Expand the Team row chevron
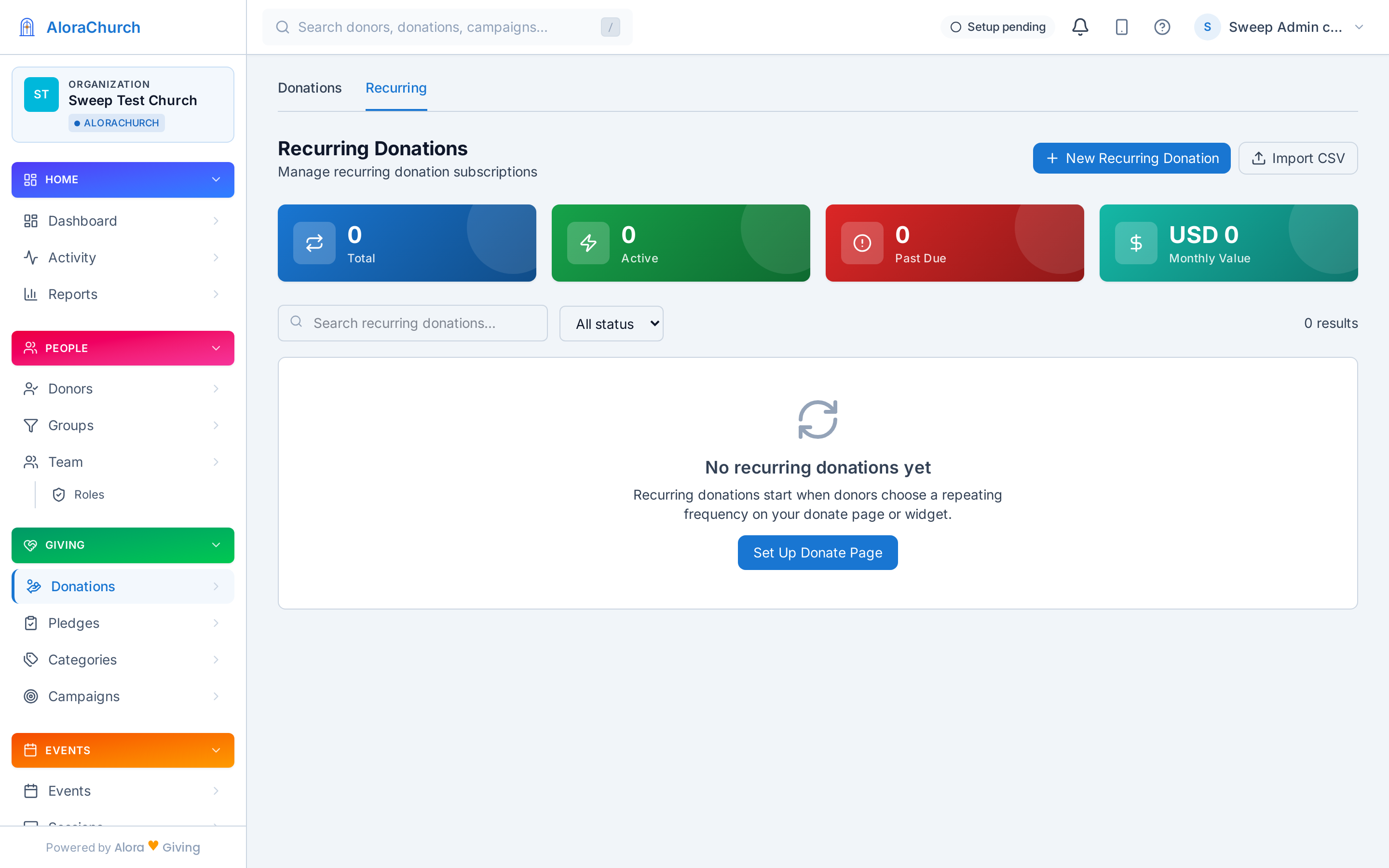The height and width of the screenshot is (868, 1389). tap(216, 462)
